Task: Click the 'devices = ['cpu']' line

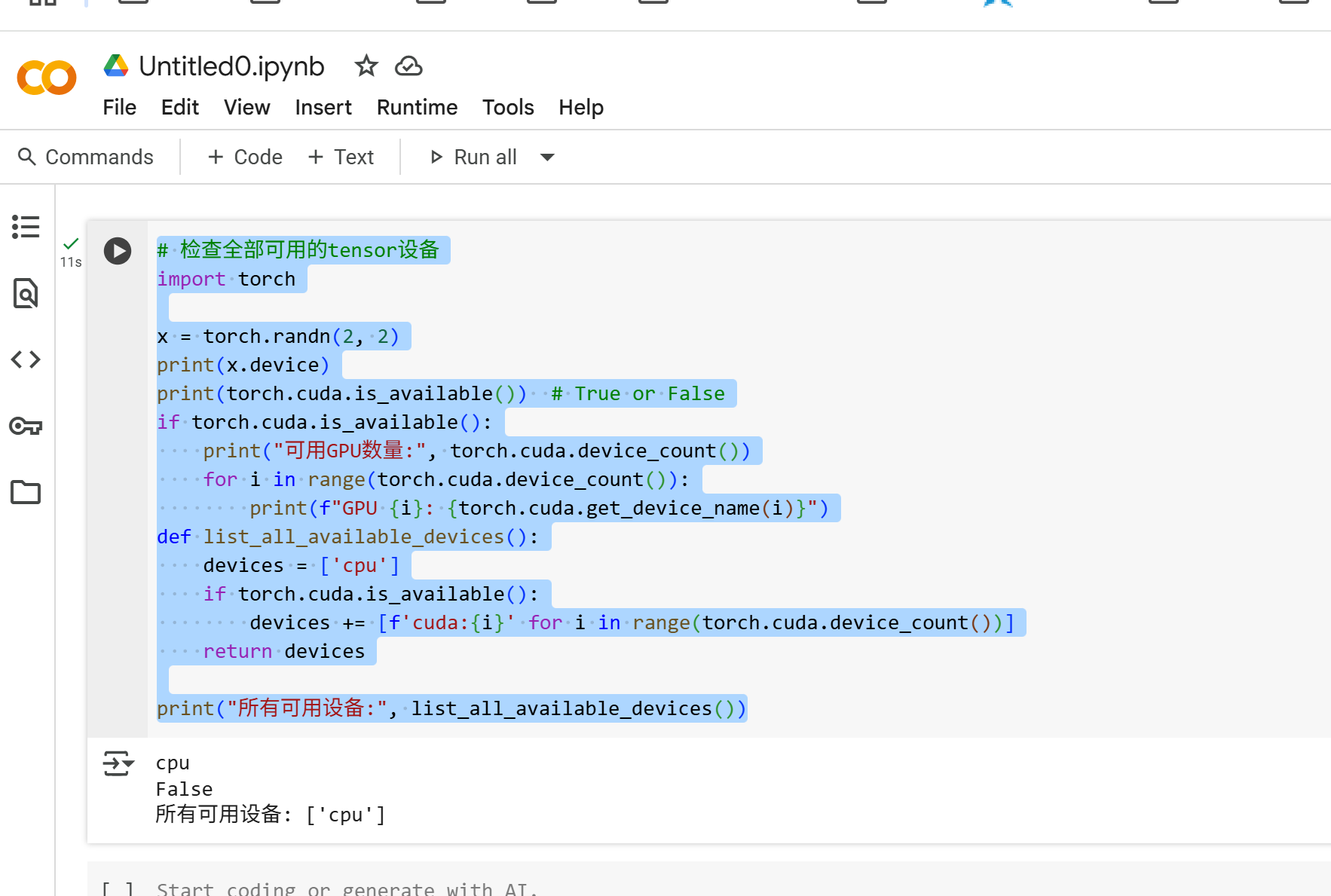Action: 301,565
